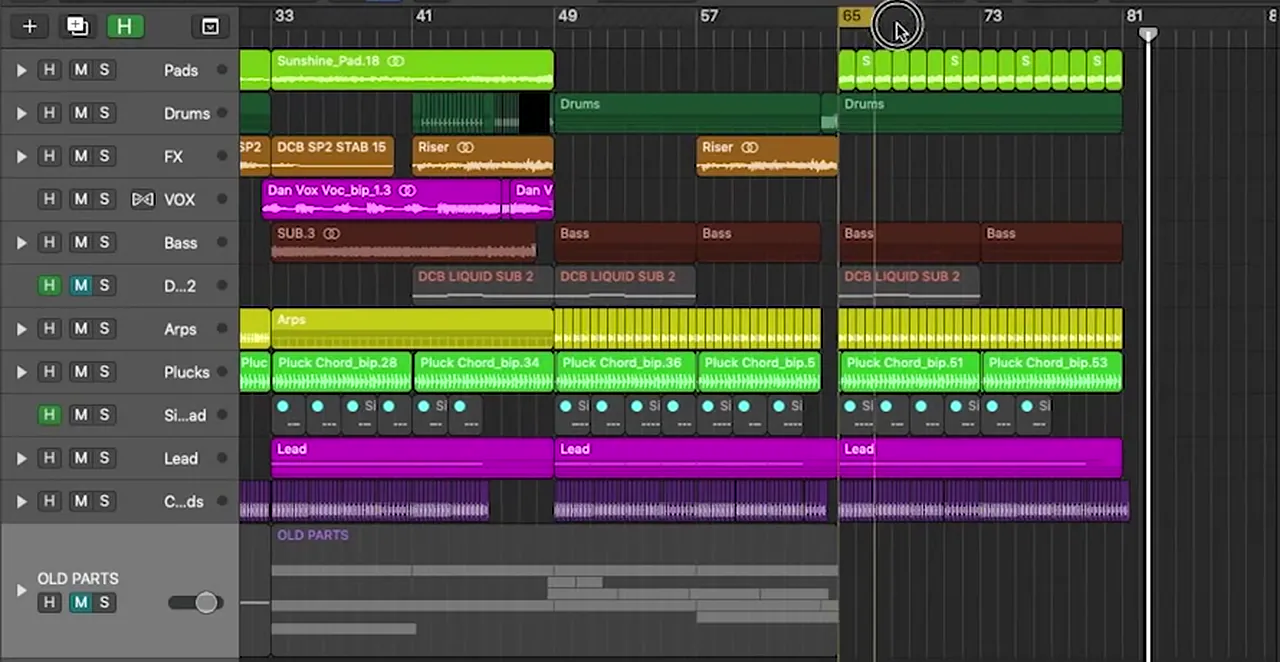This screenshot has width=1280, height=662.
Task: Mute the FX track
Action: point(80,156)
